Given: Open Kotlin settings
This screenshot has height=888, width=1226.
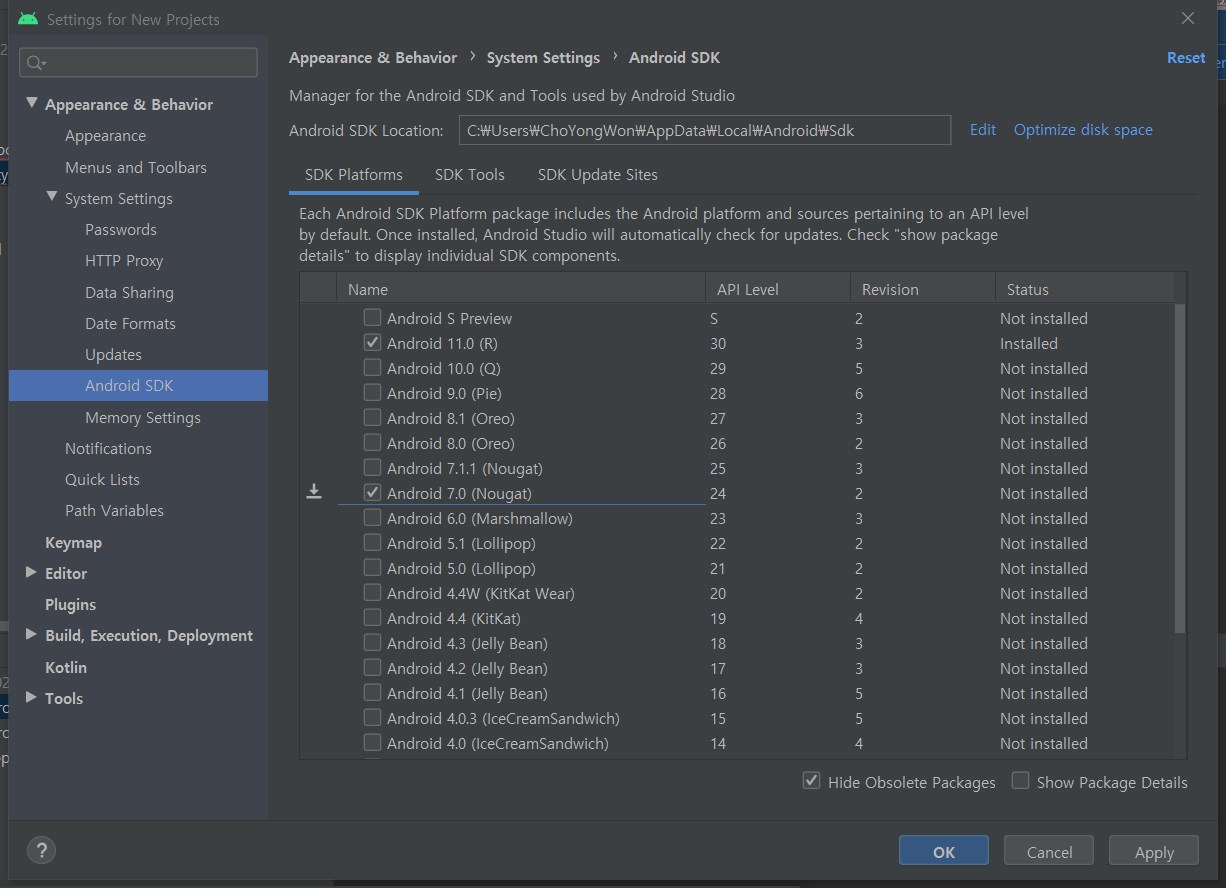Looking at the screenshot, I should (66, 667).
